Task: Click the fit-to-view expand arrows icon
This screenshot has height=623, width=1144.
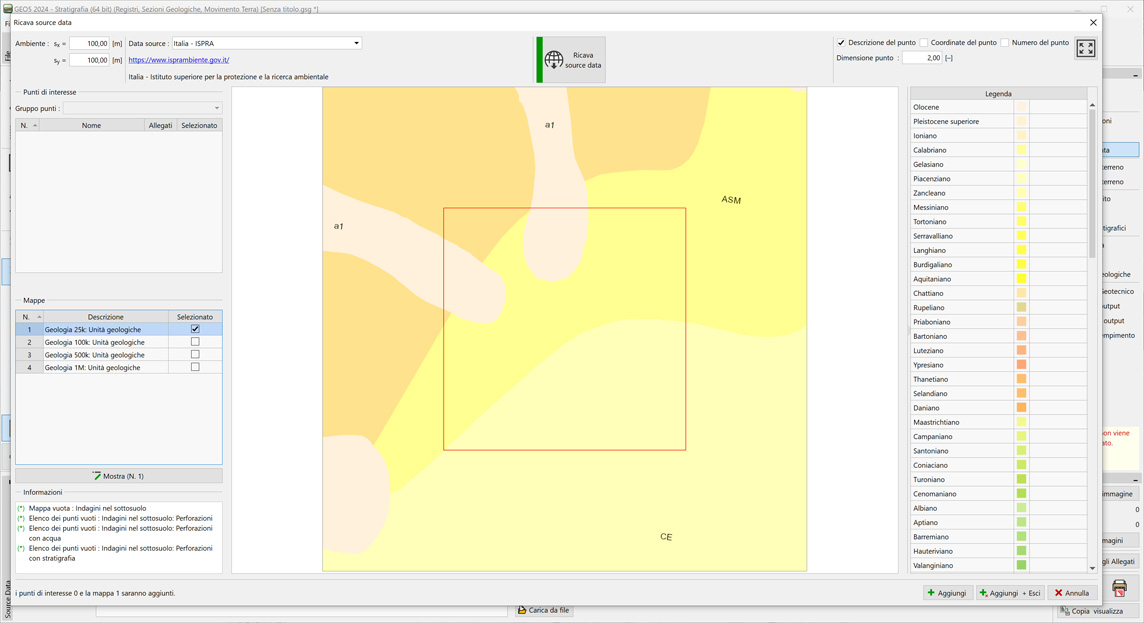Action: tap(1086, 48)
